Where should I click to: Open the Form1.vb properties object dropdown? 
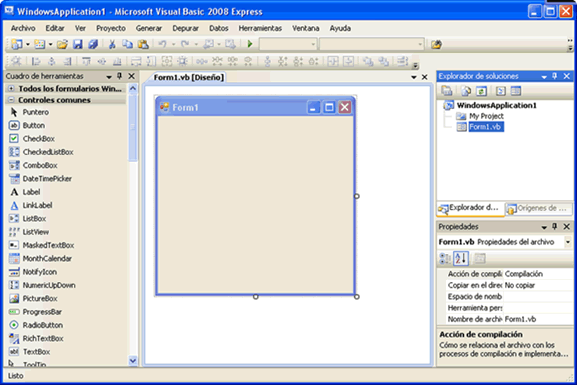[567, 242]
